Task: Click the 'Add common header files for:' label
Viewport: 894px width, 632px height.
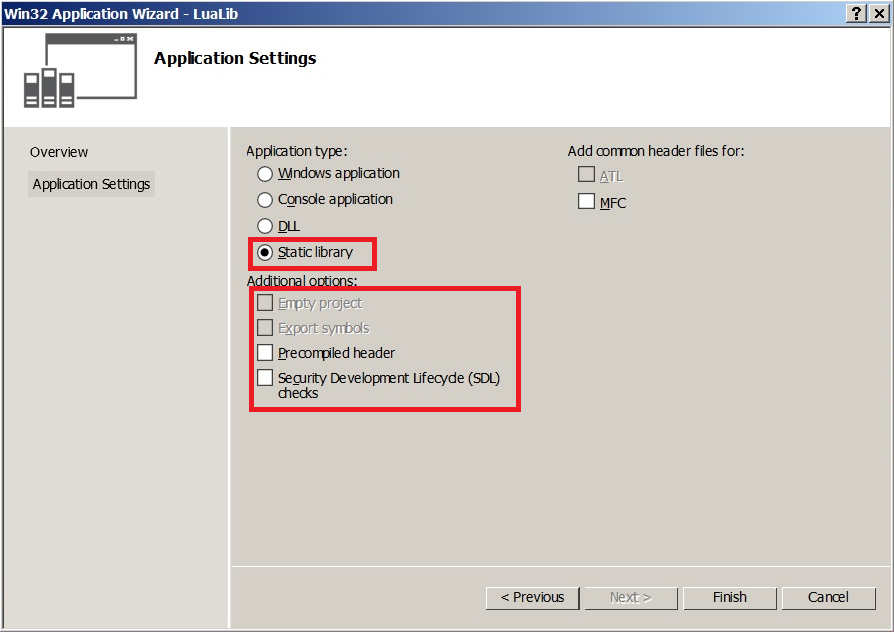Action: 656,151
